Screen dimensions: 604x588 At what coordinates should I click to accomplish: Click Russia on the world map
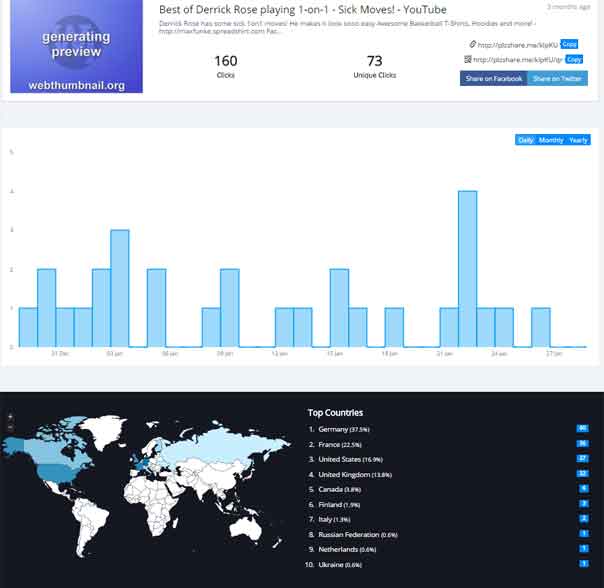pos(216,447)
